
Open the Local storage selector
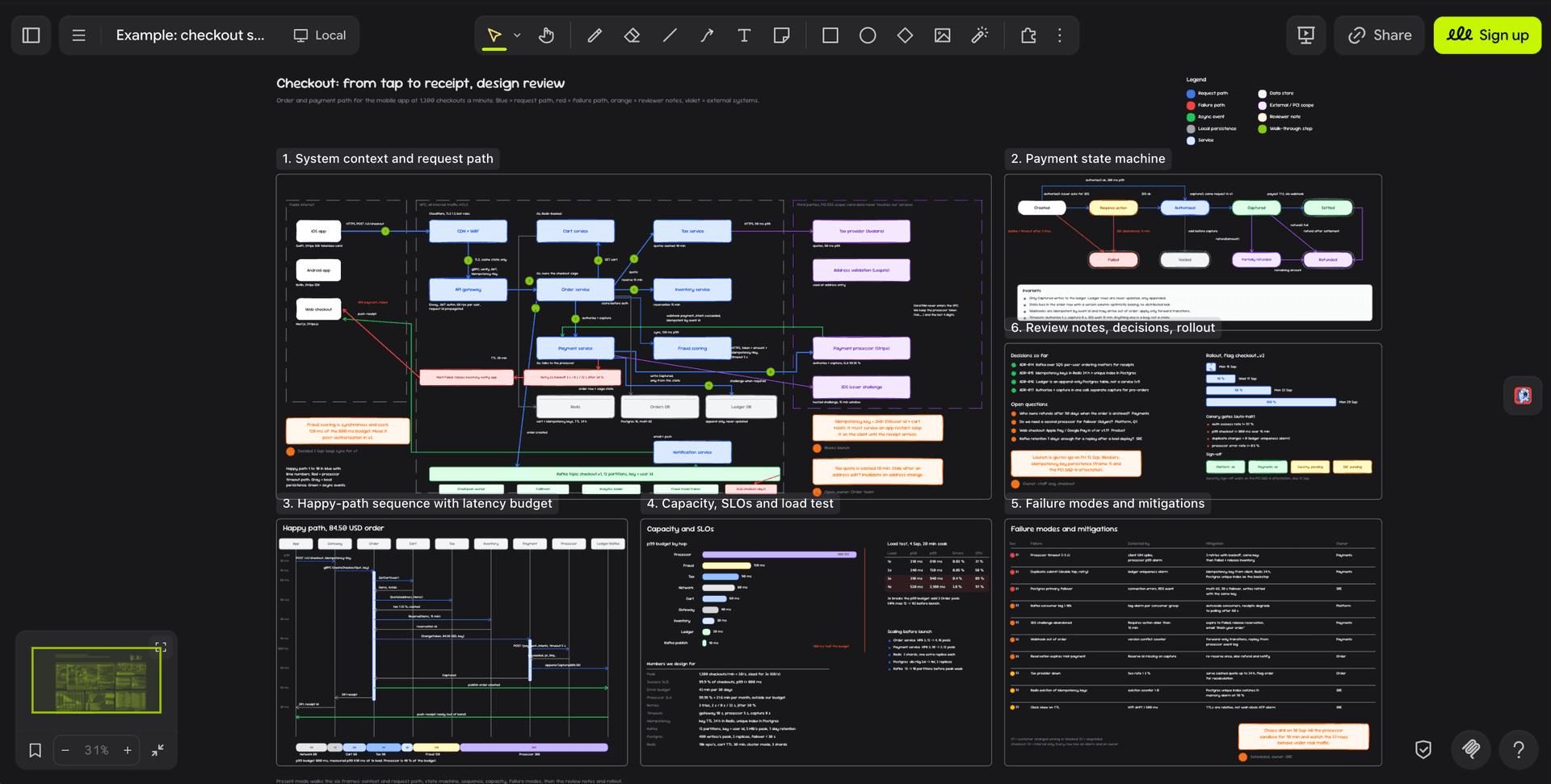click(x=320, y=36)
